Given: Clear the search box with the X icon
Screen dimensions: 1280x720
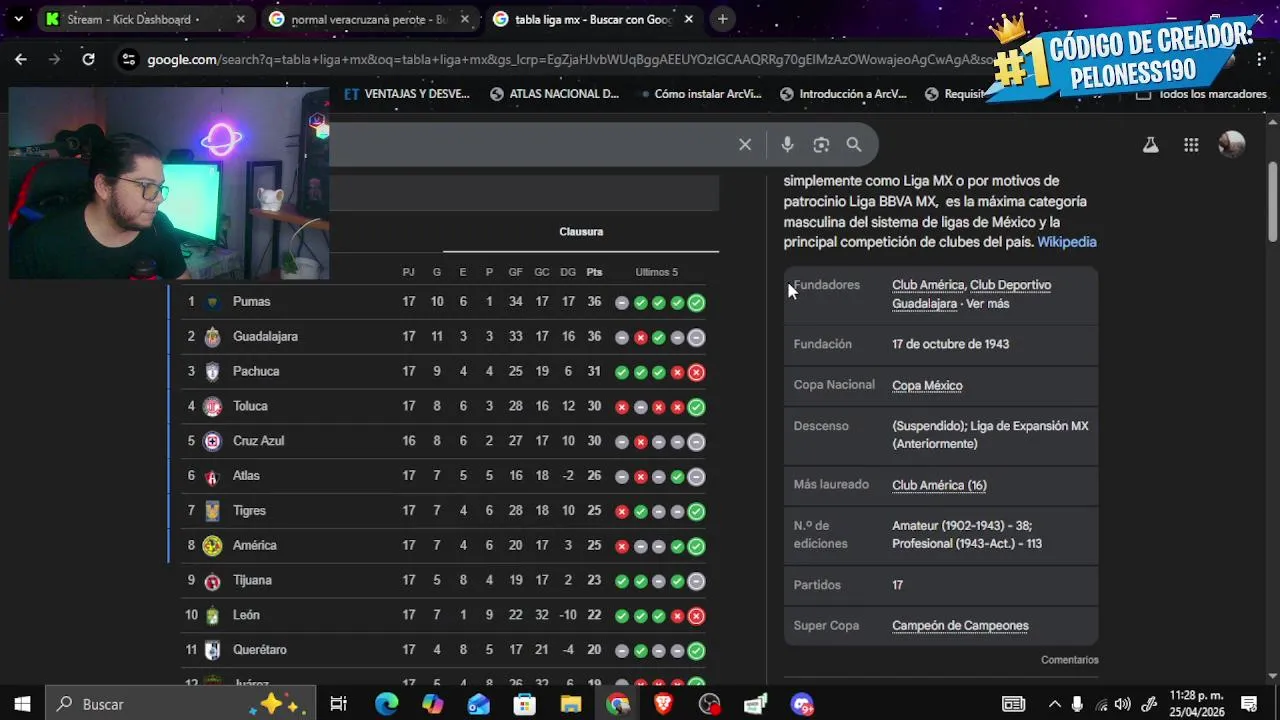Looking at the screenshot, I should coord(745,145).
